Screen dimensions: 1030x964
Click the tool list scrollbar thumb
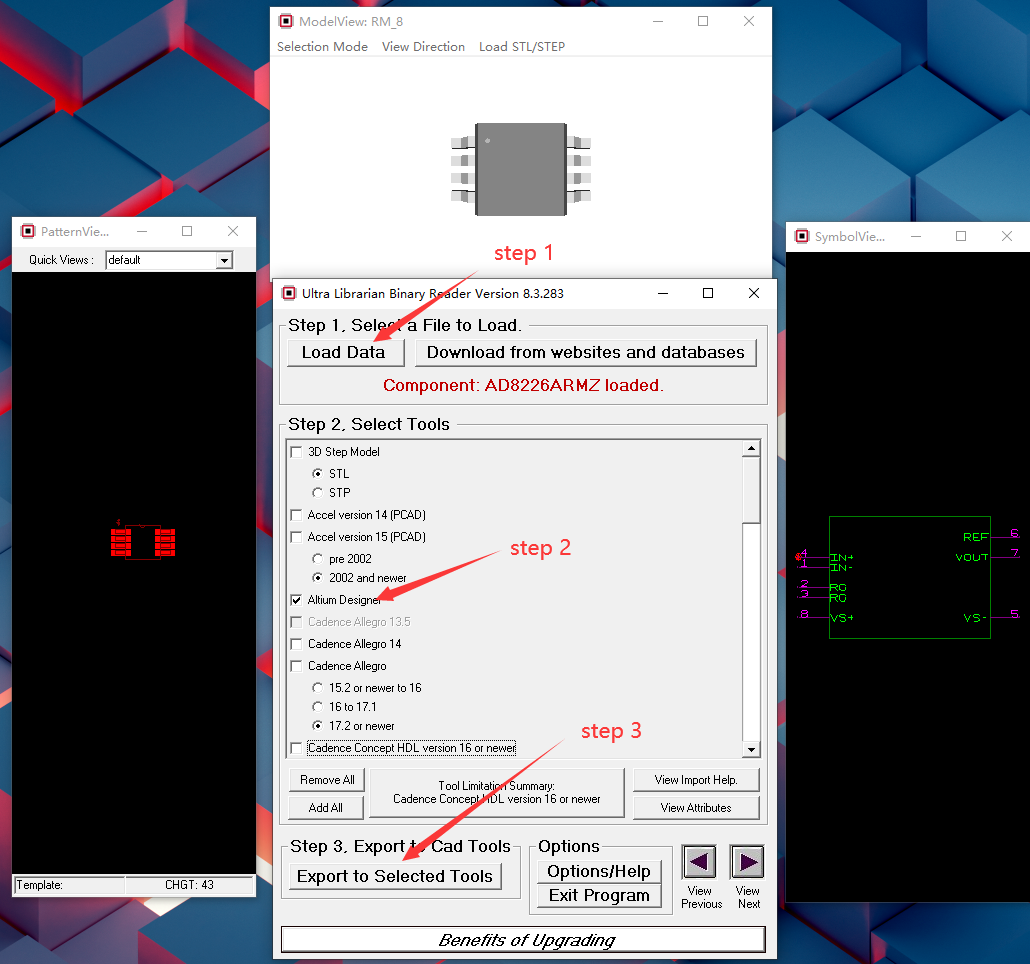(x=751, y=491)
